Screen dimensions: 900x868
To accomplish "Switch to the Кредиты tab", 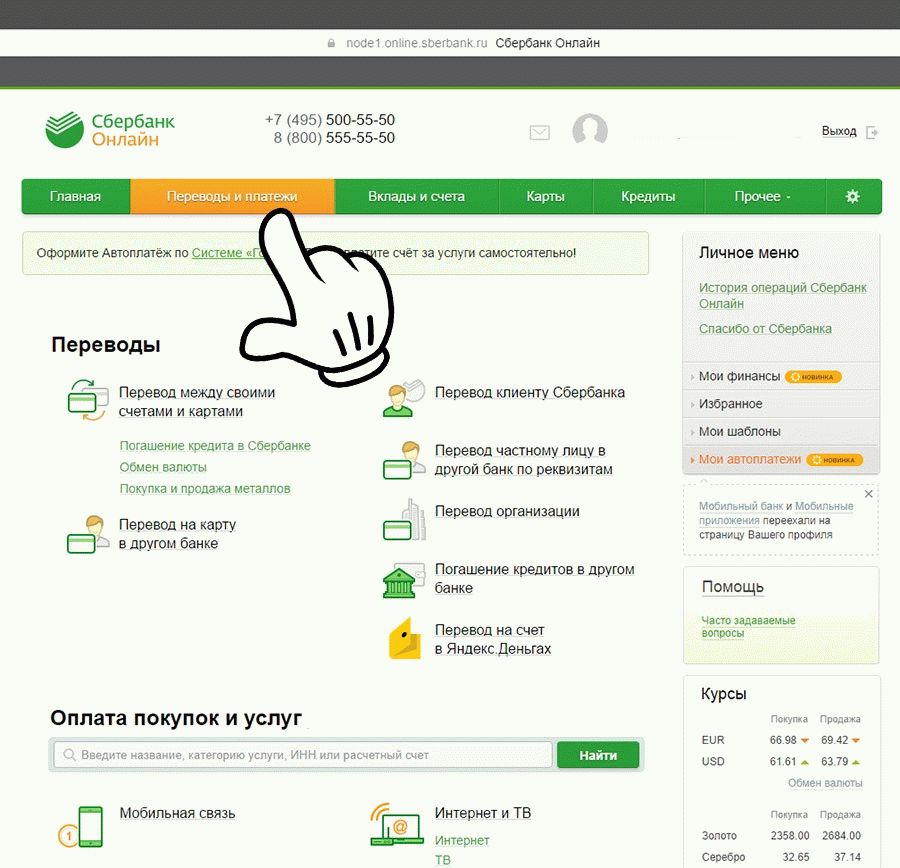I will coord(648,197).
